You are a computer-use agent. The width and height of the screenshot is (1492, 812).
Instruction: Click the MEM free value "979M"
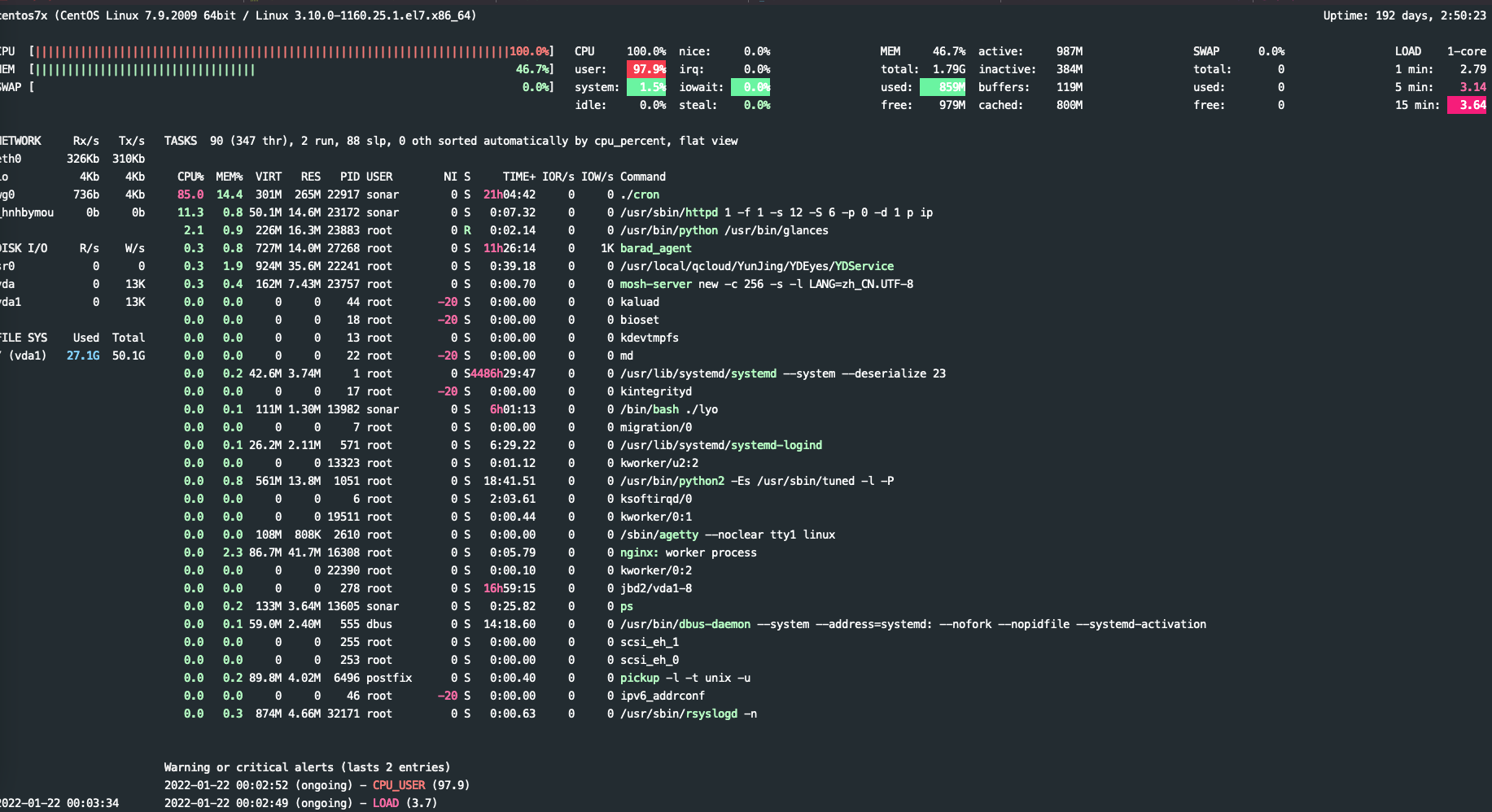(x=952, y=105)
